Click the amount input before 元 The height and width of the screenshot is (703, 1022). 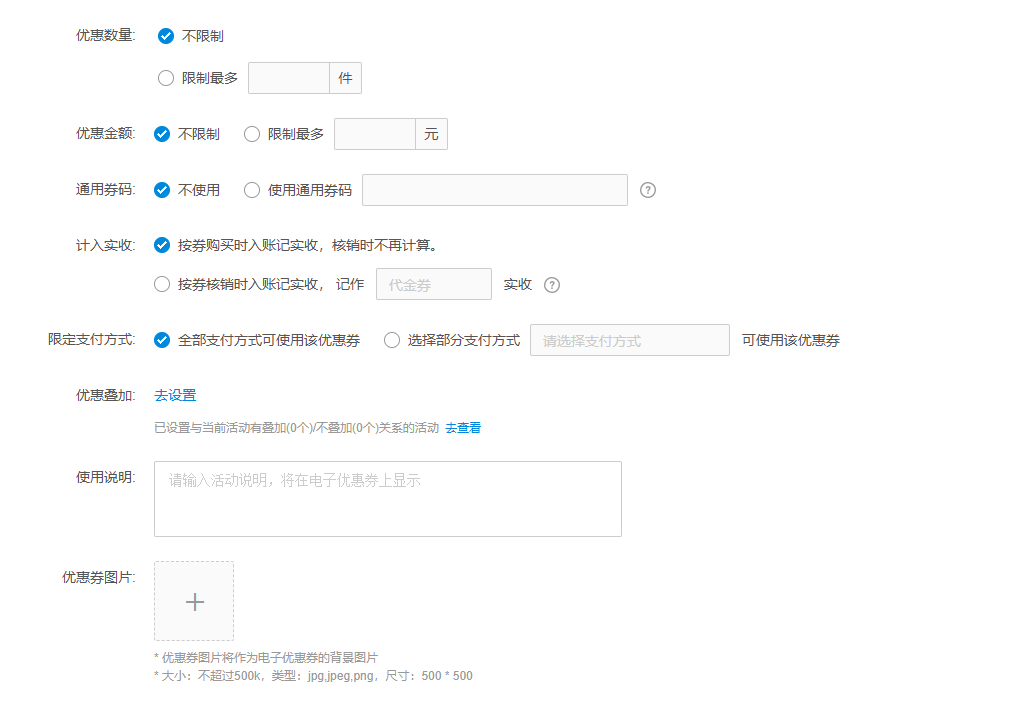tap(374, 133)
